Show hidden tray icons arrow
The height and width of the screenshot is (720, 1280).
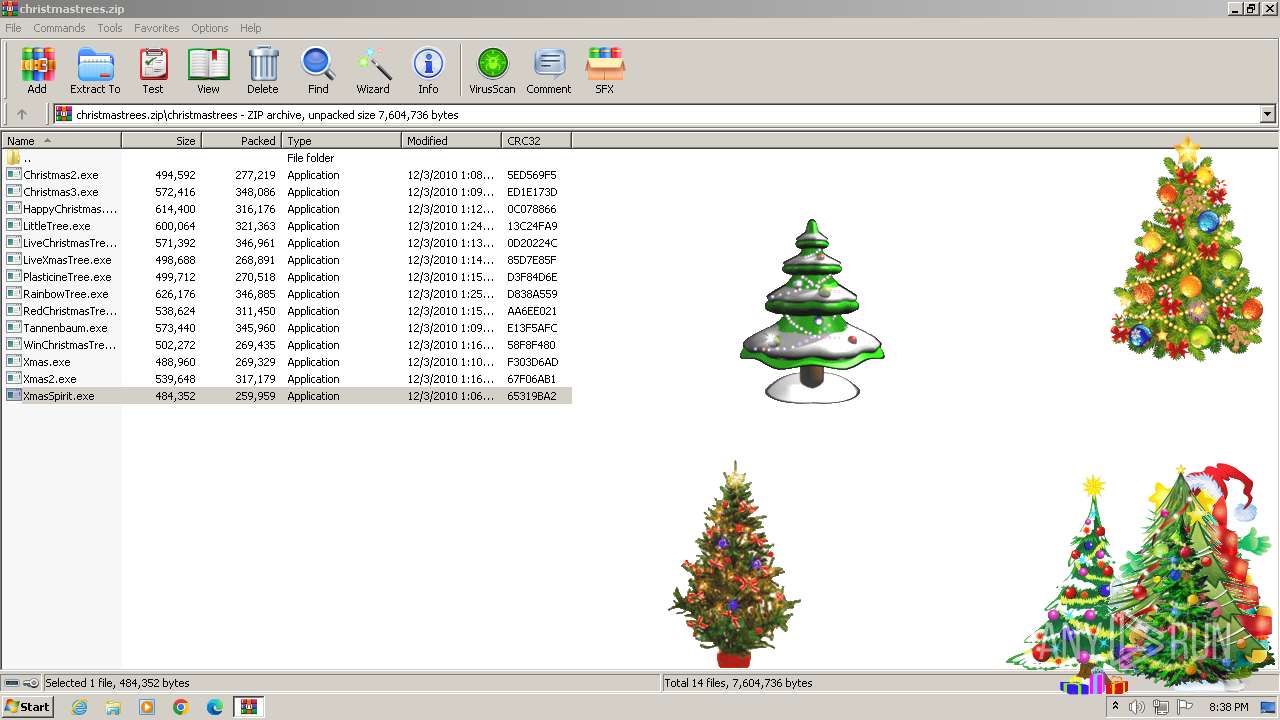[1115, 707]
